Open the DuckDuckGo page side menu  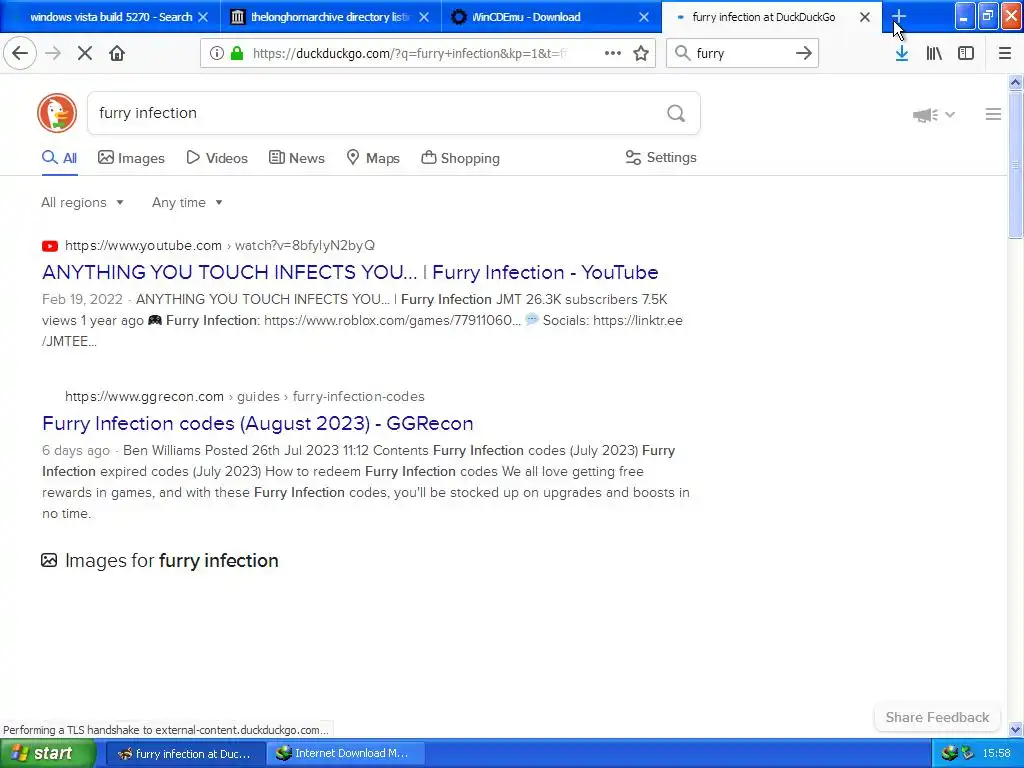point(993,114)
